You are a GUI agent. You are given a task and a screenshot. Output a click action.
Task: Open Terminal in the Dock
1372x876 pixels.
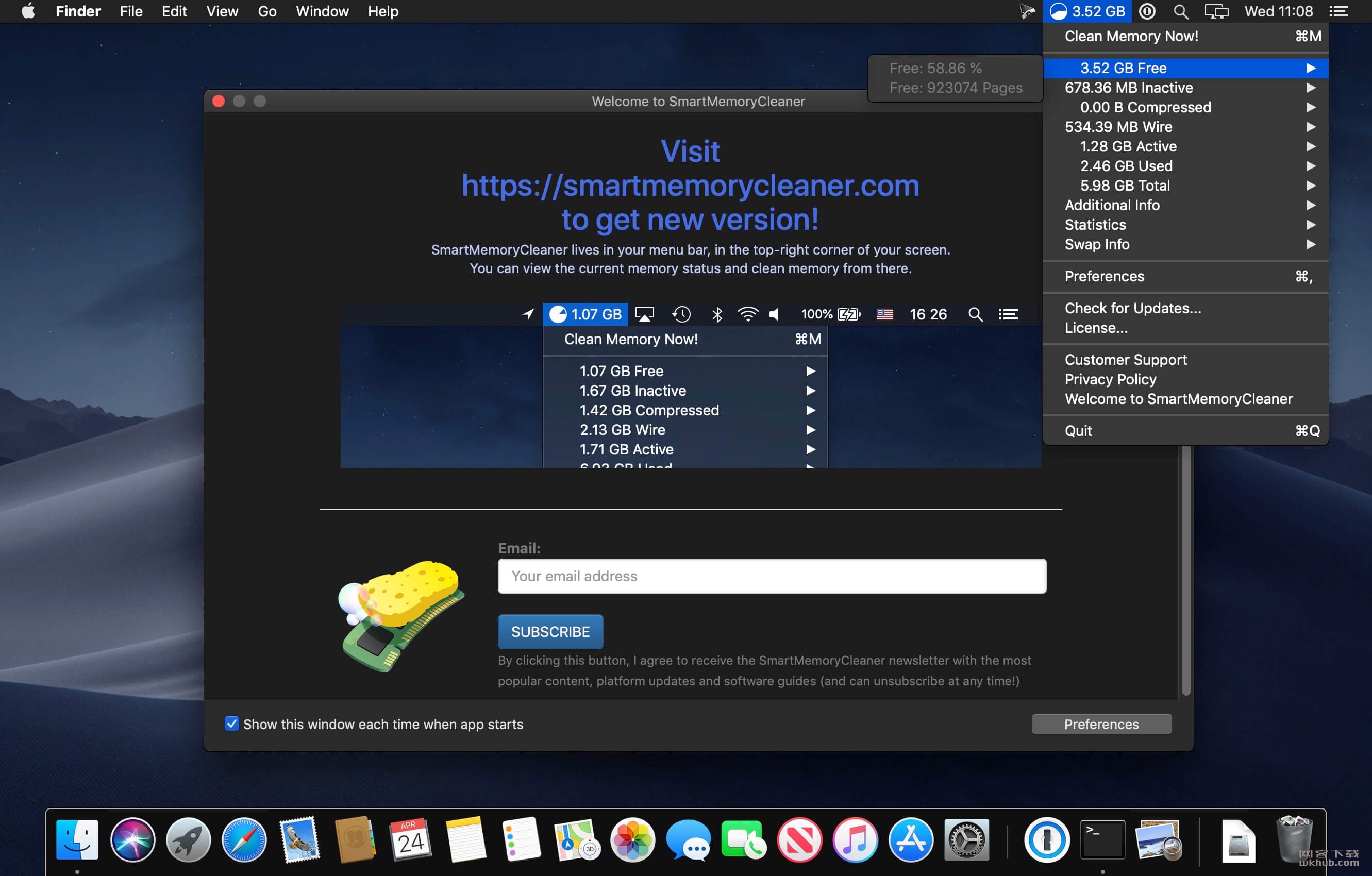tap(1102, 839)
